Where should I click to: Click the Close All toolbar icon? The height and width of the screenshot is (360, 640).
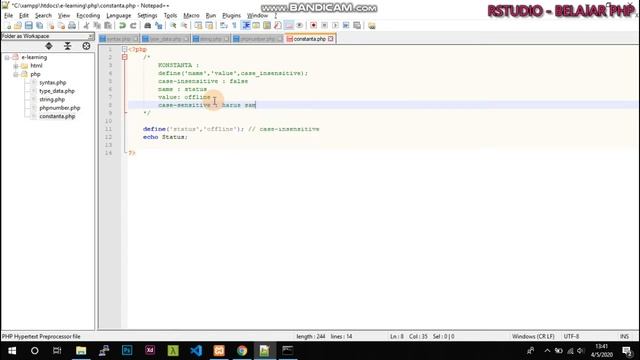(x=61, y=26)
